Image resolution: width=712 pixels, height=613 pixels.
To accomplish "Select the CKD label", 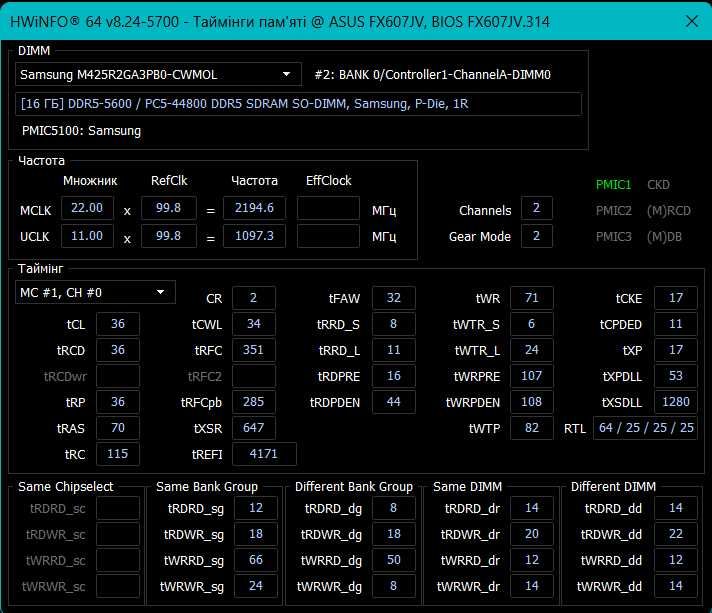I will coord(658,185).
